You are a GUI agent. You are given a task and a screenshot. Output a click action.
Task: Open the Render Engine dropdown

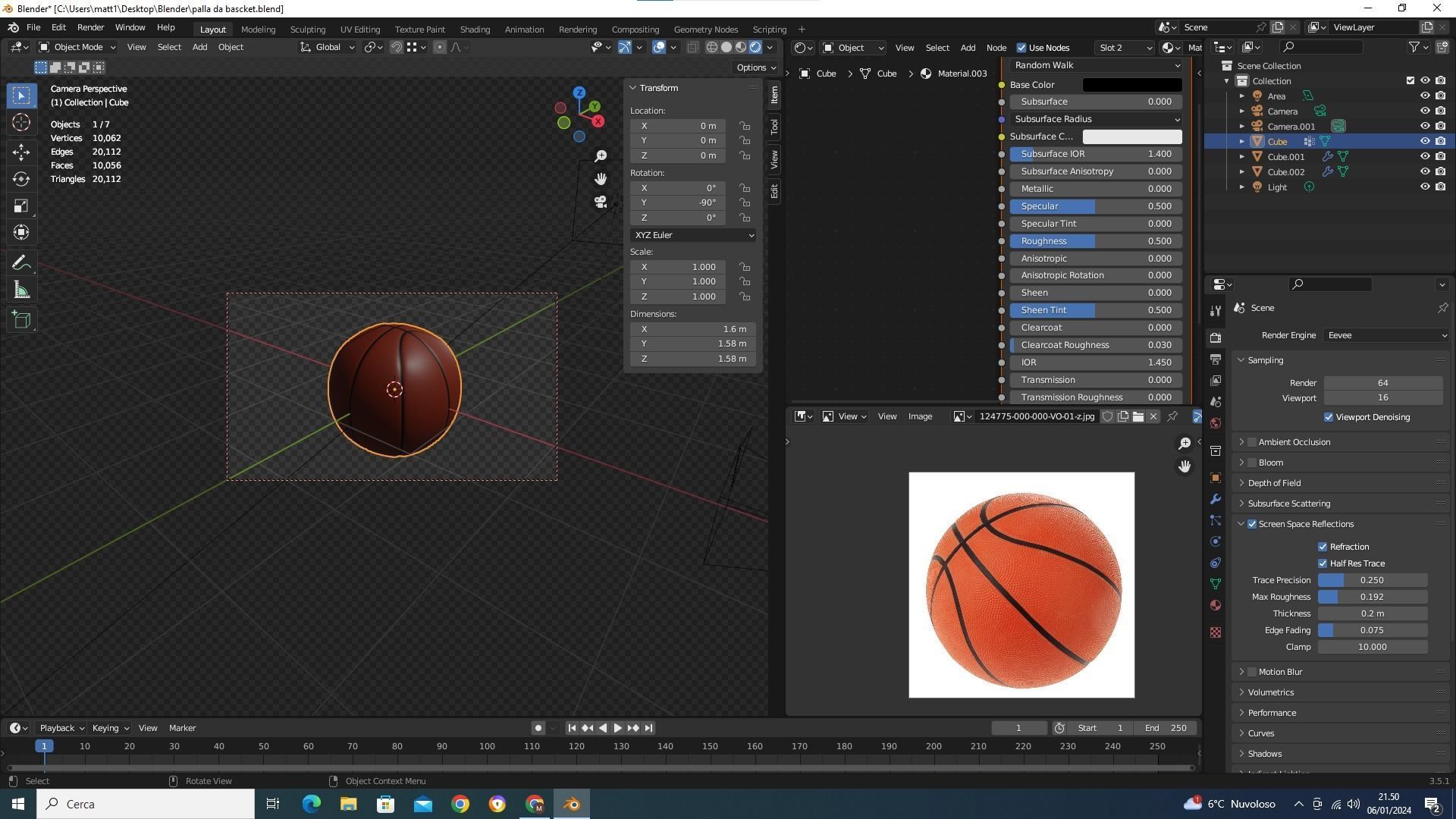1386,335
